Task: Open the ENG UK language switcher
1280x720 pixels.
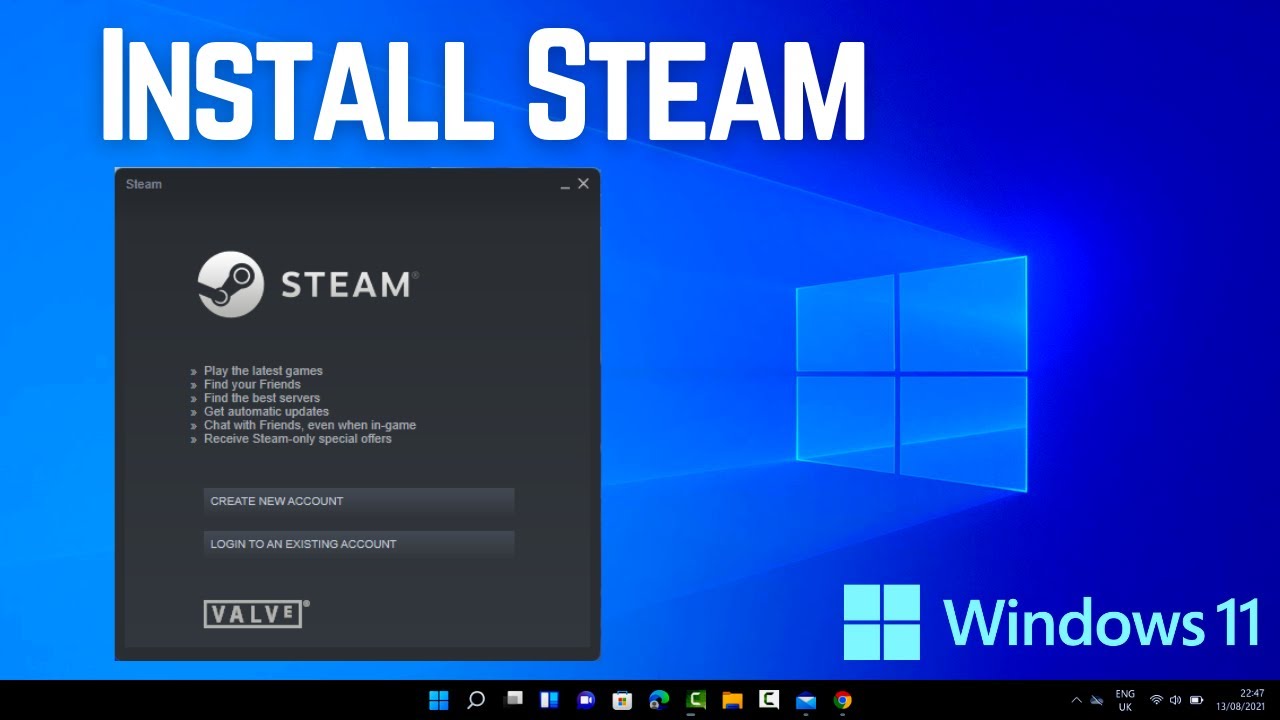Action: tap(1124, 700)
